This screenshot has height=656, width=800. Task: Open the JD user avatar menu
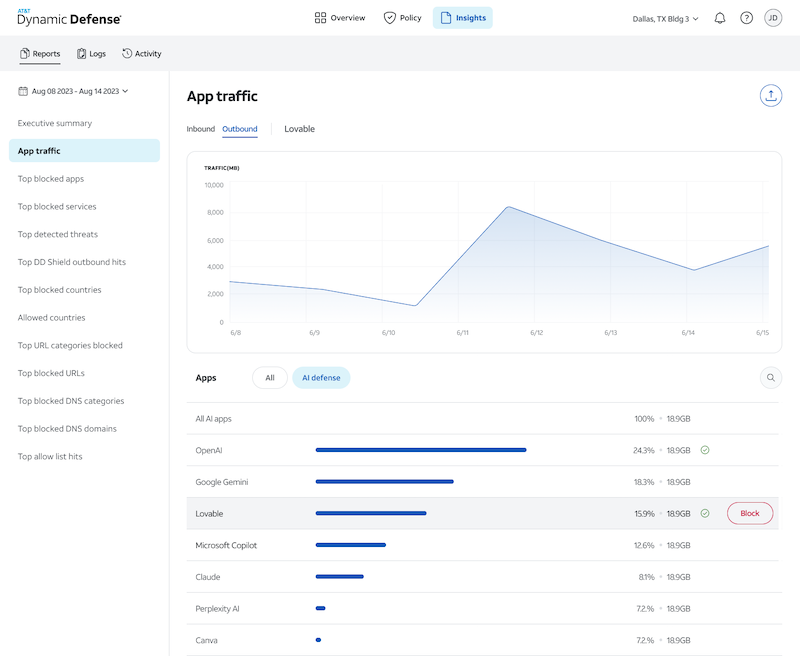773,18
